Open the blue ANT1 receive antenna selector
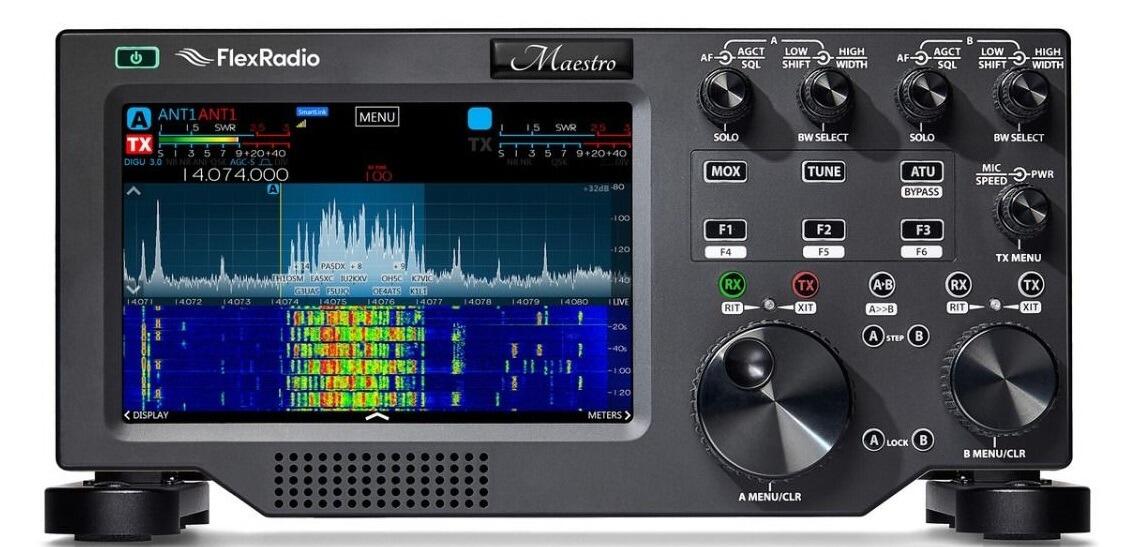The width and height of the screenshot is (1128, 547). (x=177, y=115)
